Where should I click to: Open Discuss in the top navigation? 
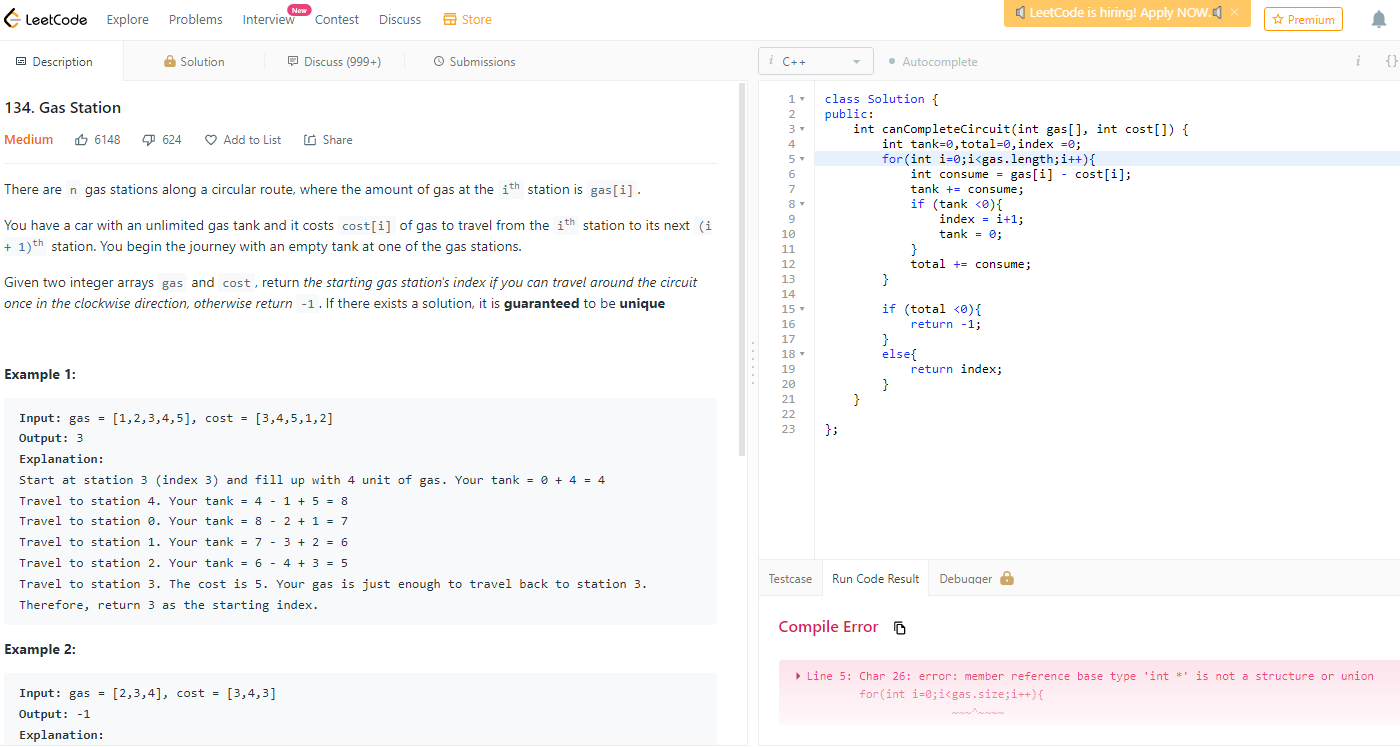[400, 19]
